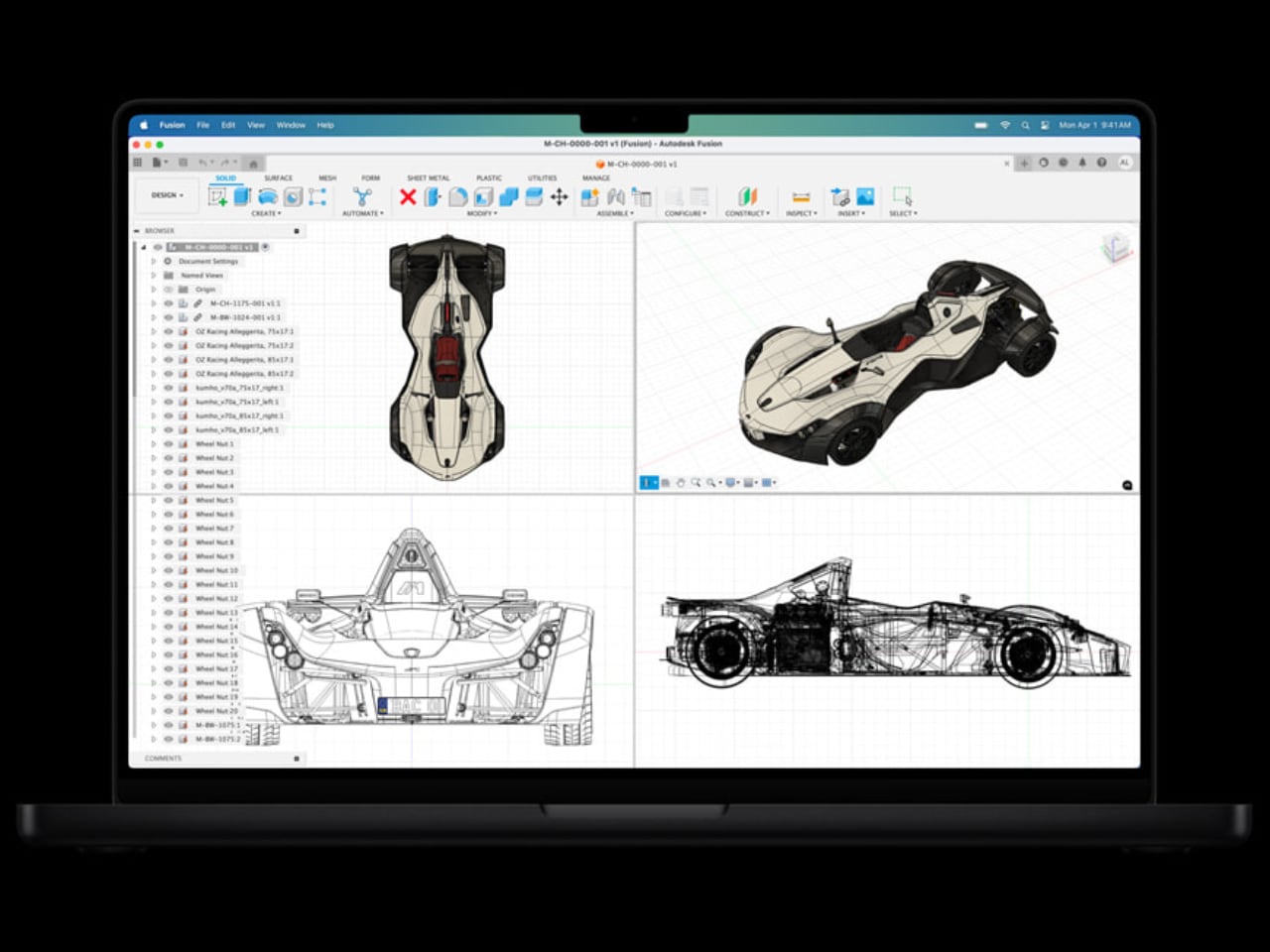The height and width of the screenshot is (952, 1270).
Task: Open the SELECT dropdown label
Action: [903, 213]
